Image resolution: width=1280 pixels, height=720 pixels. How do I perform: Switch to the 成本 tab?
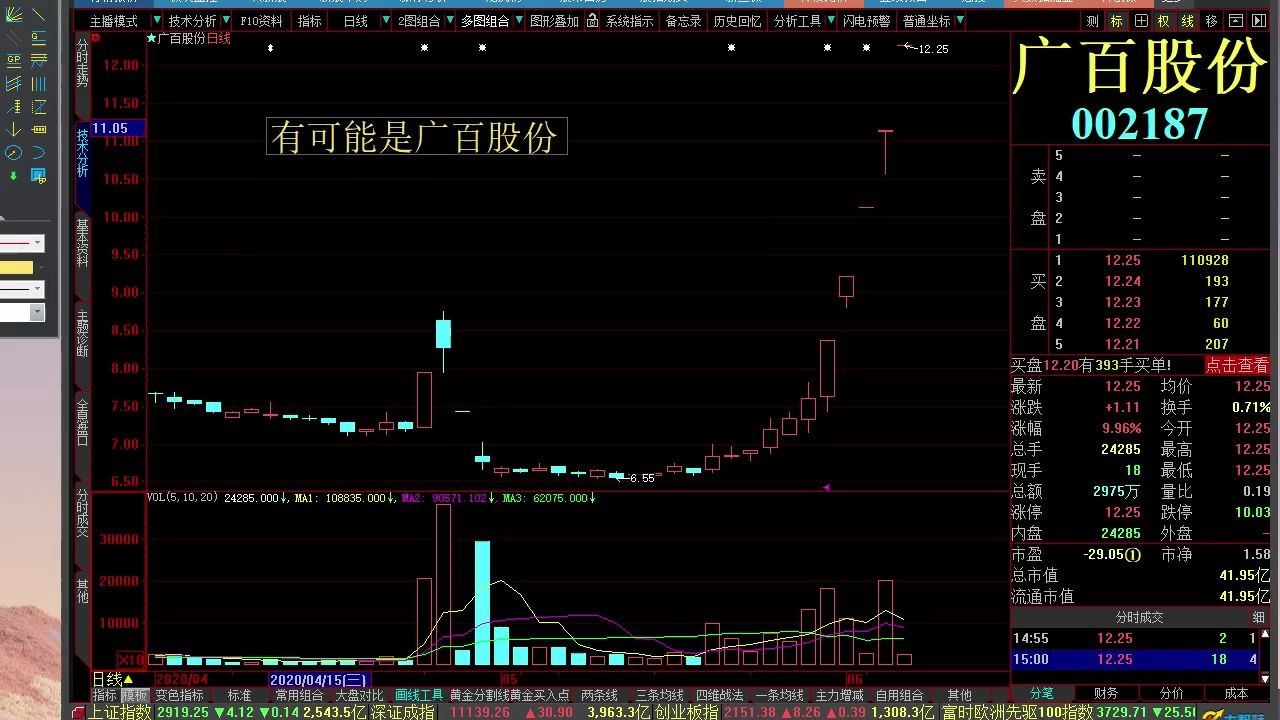(x=1236, y=693)
